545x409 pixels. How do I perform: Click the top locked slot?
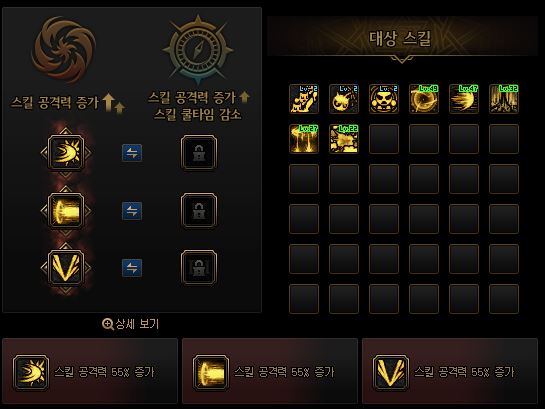199,153
